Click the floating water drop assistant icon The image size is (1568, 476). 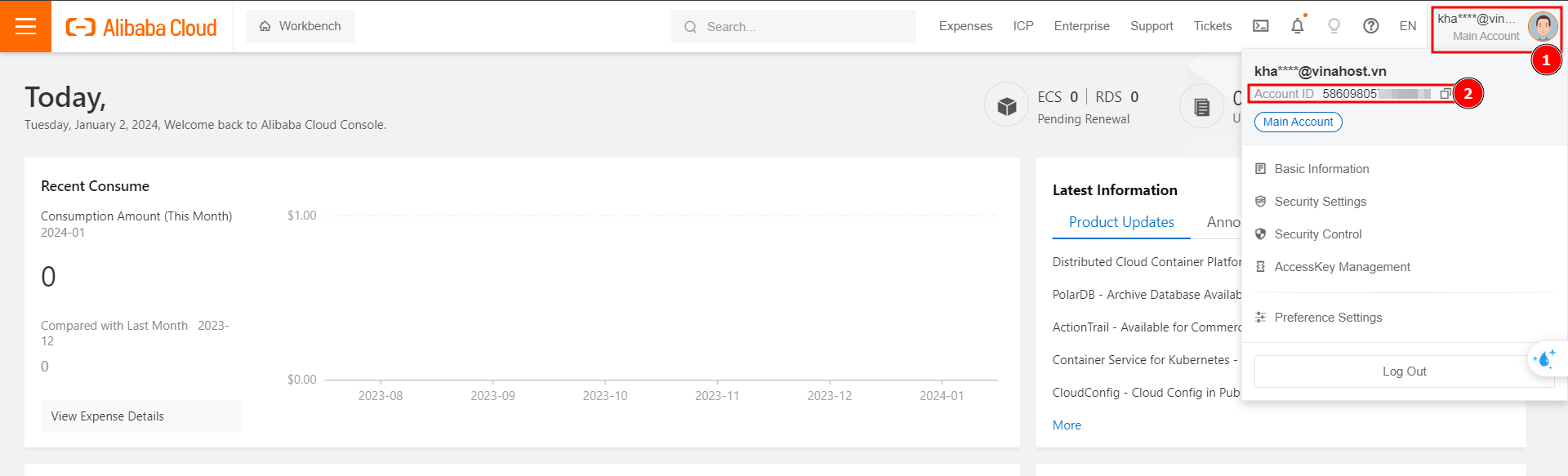[1544, 359]
